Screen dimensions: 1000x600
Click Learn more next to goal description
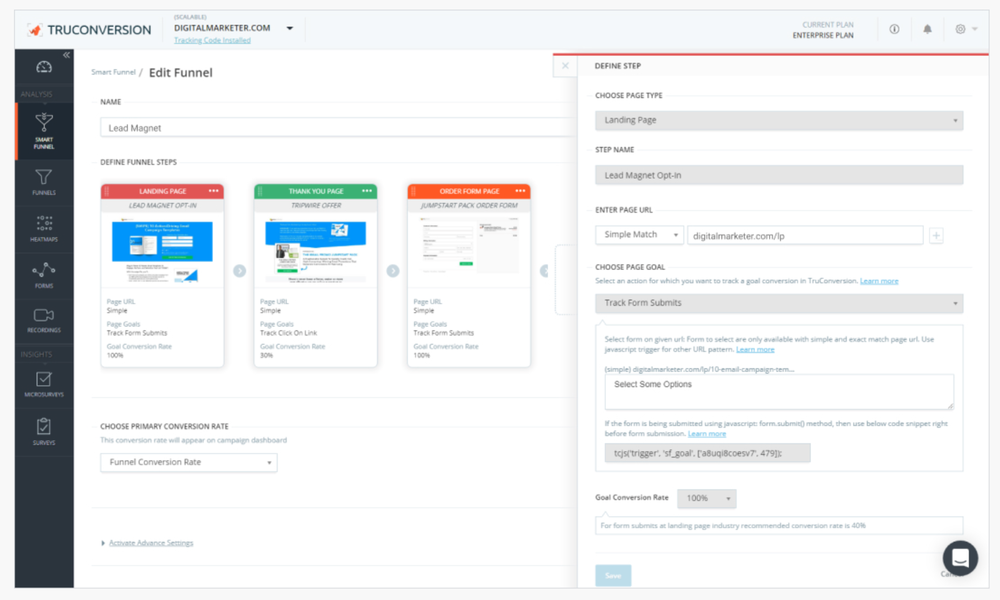tap(879, 281)
